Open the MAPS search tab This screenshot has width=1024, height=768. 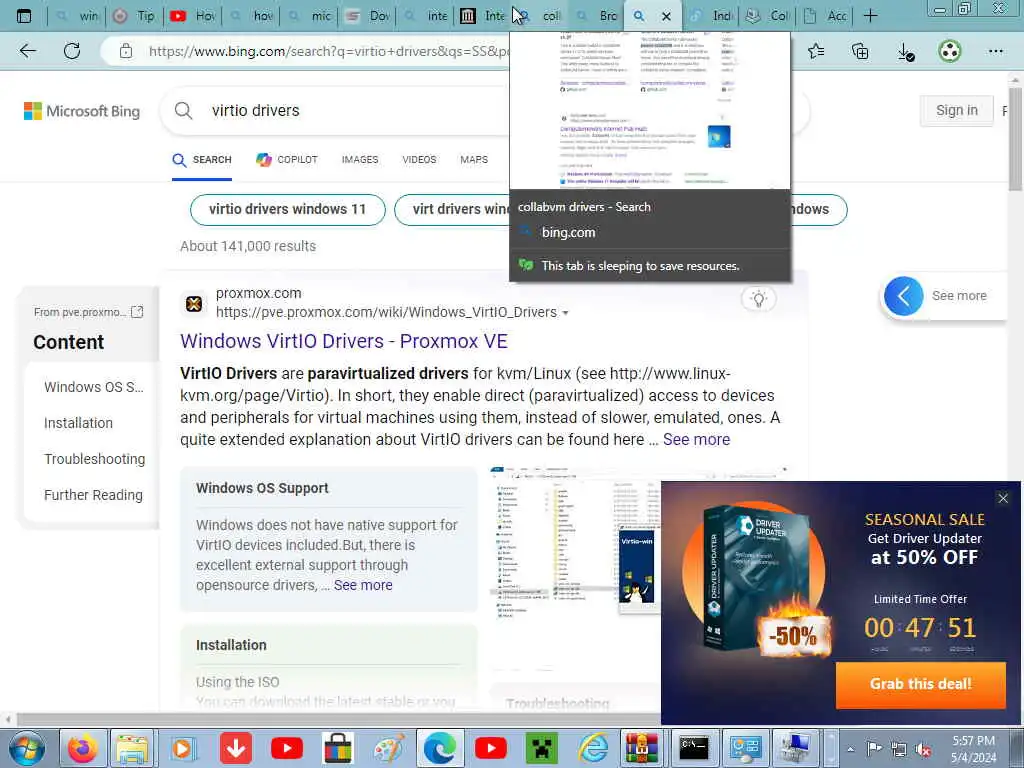click(473, 159)
